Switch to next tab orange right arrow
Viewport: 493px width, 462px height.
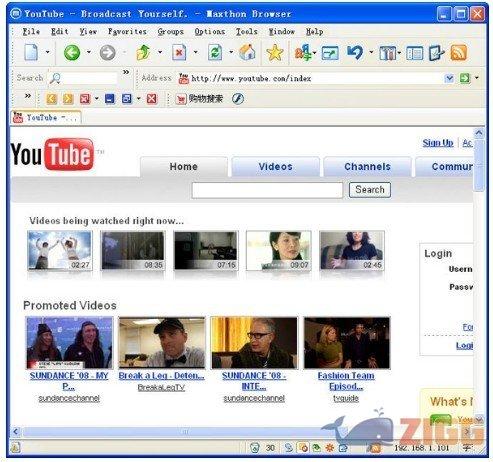(x=68, y=99)
